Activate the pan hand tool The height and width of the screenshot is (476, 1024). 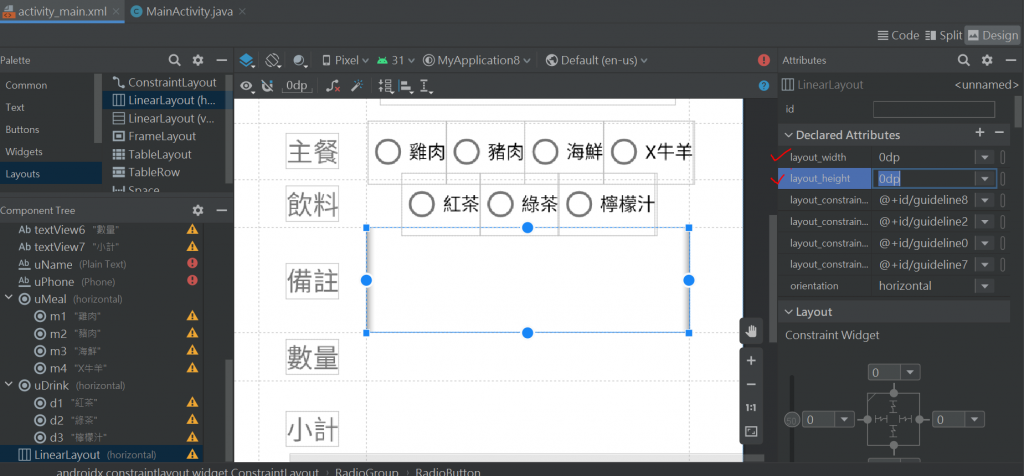tap(751, 331)
